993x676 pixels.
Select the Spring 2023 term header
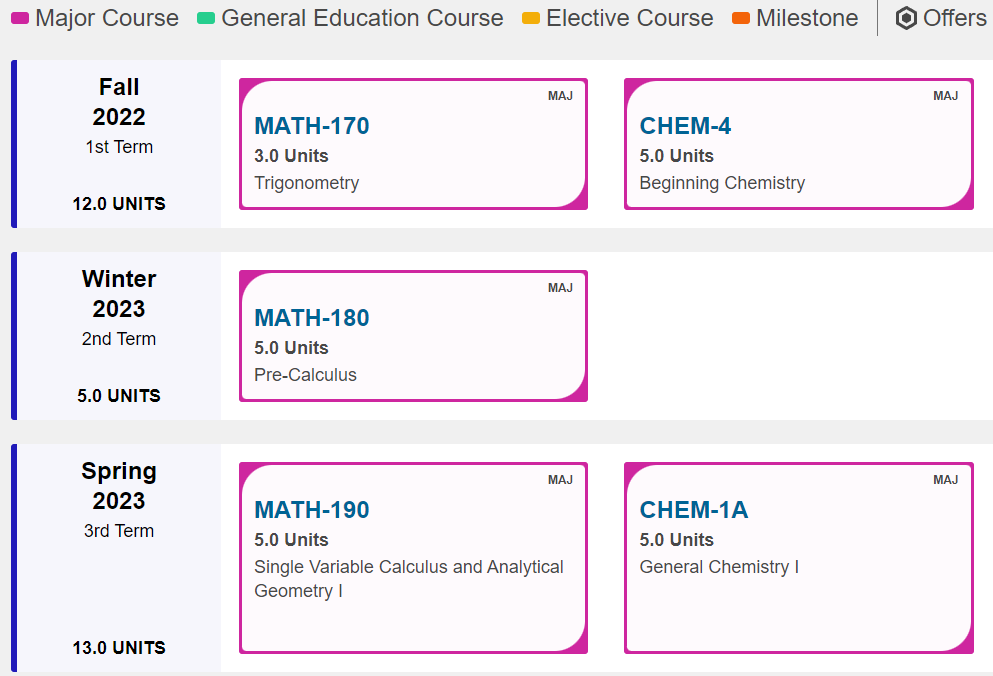click(119, 485)
